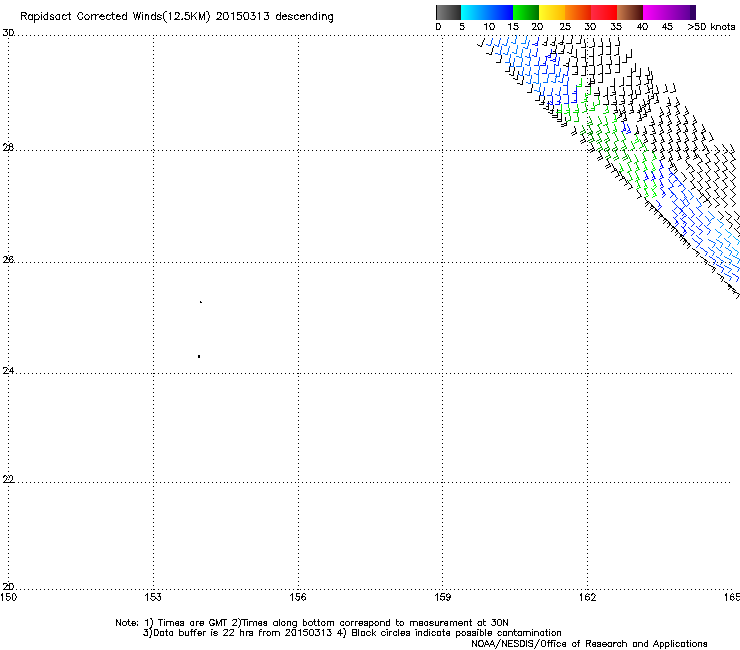This screenshot has width=740, height=650.
Task: Click longitude label '156' on bottom axis
Action: [298, 598]
